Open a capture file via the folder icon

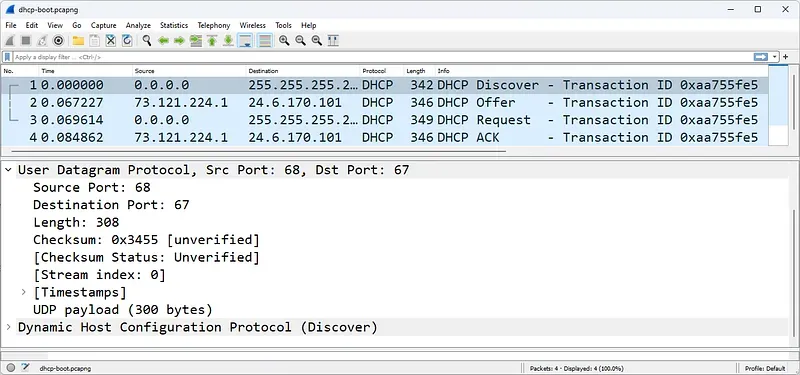(x=78, y=41)
